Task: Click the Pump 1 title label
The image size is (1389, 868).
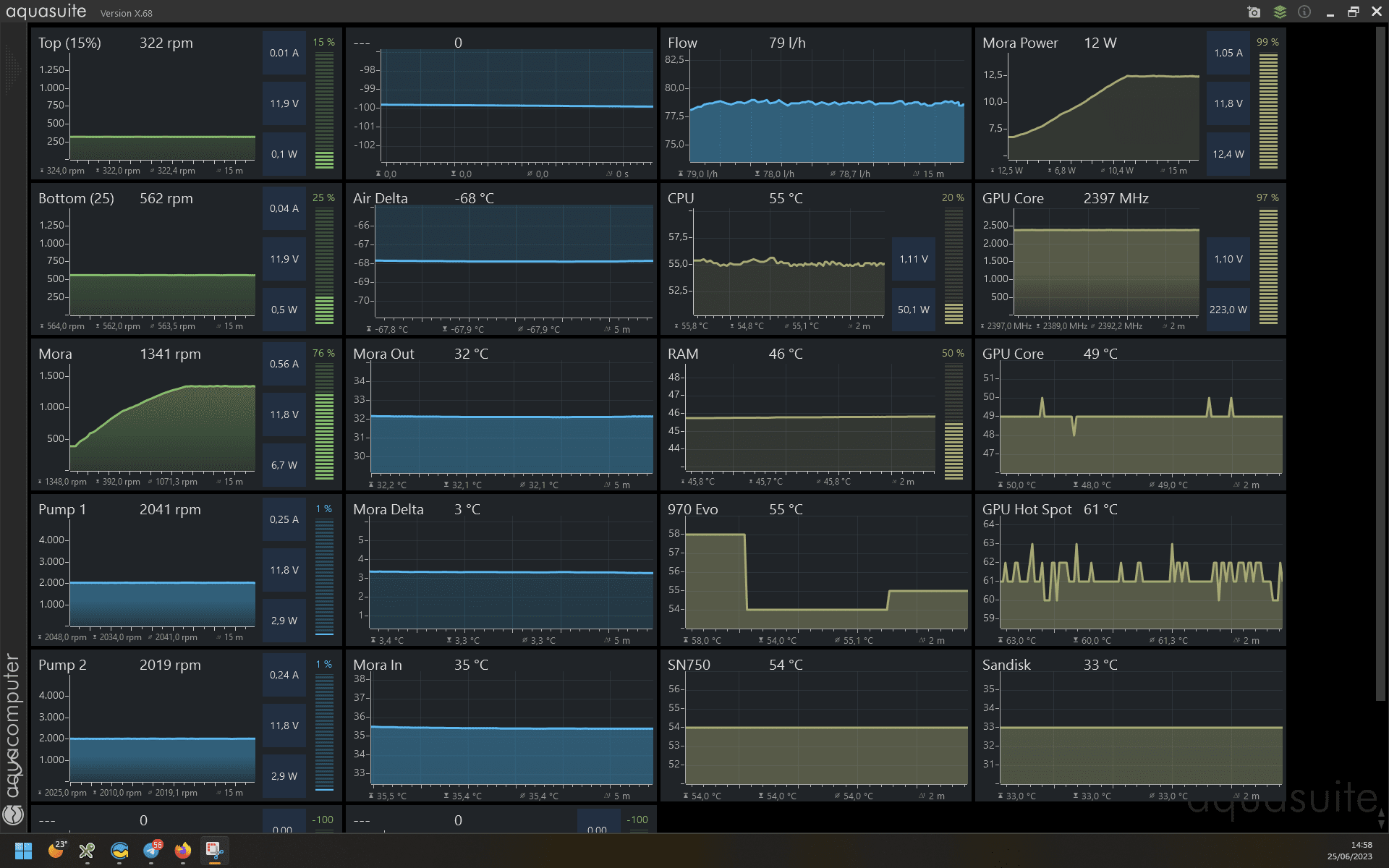Action: (x=62, y=509)
